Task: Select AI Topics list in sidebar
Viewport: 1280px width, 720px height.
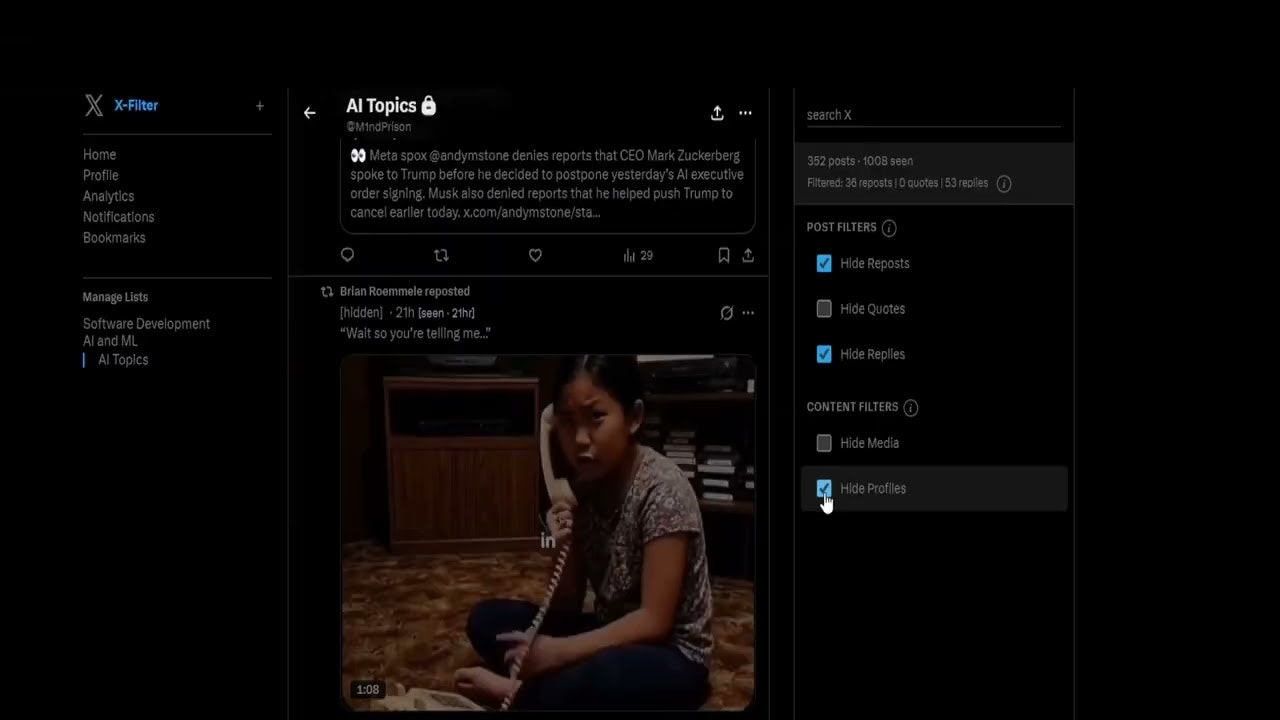Action: pos(123,360)
